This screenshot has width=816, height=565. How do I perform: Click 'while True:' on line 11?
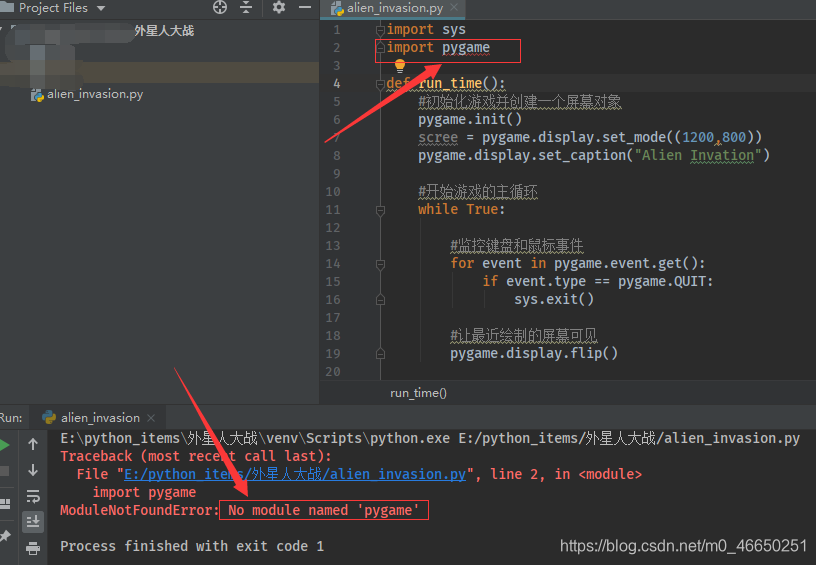click(461, 209)
